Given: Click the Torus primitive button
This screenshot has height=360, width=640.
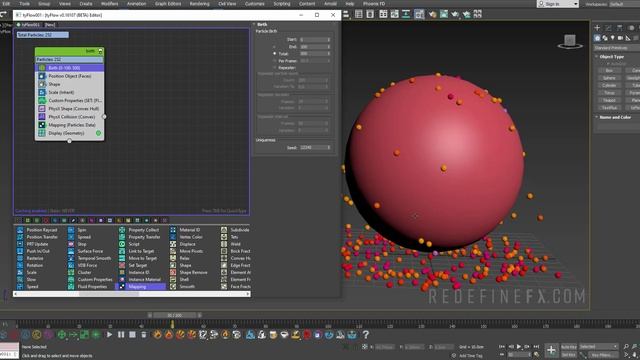Looking at the screenshot, I should pos(609,93).
